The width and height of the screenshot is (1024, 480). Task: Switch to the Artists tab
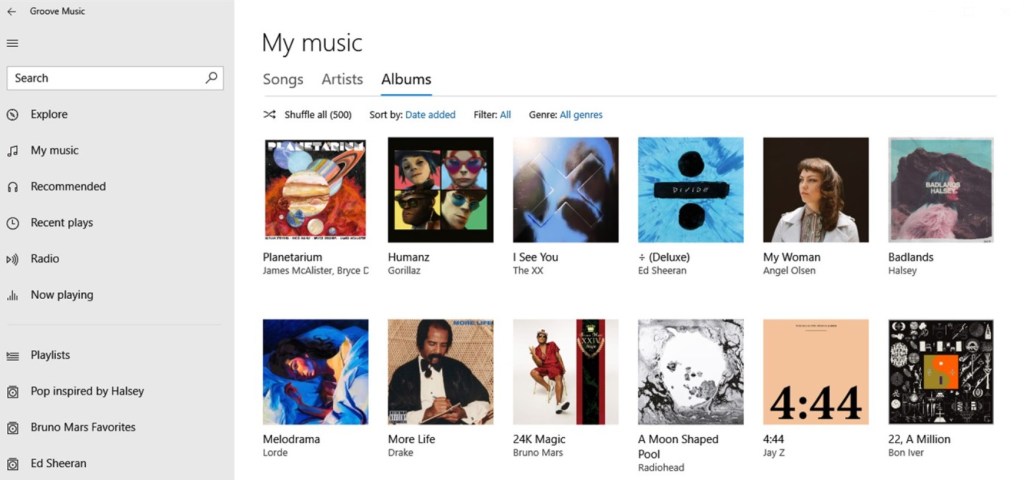pos(342,80)
